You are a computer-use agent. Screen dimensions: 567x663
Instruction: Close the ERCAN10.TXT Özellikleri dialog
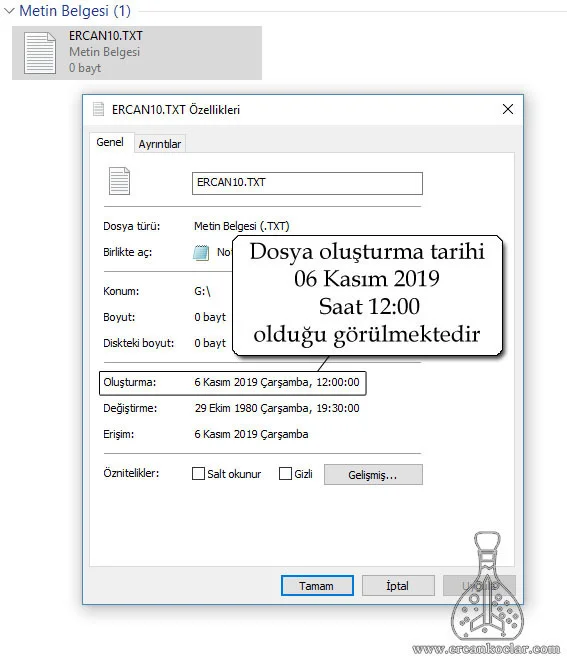point(508,109)
